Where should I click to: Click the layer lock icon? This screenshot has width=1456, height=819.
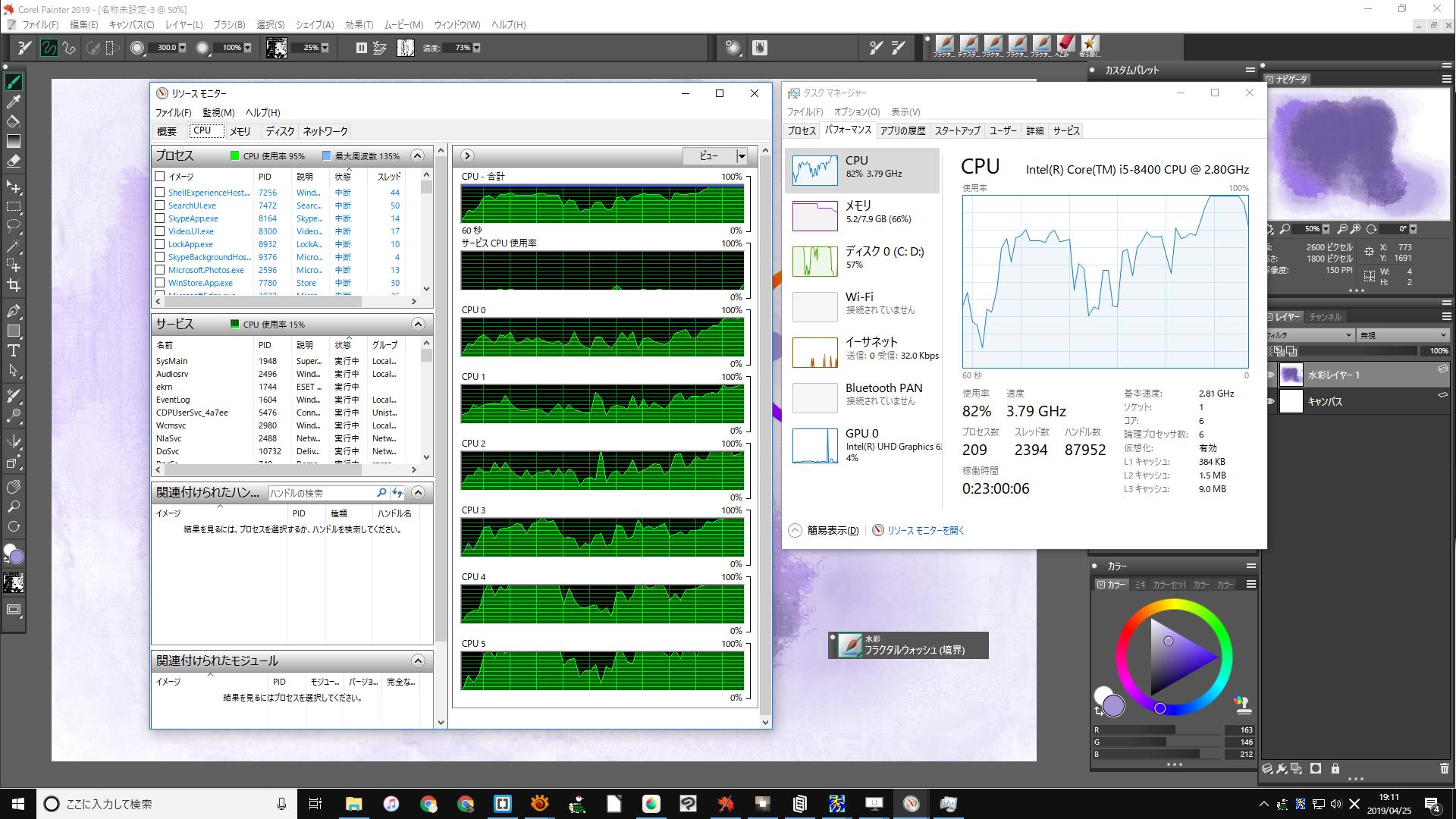[x=1335, y=768]
